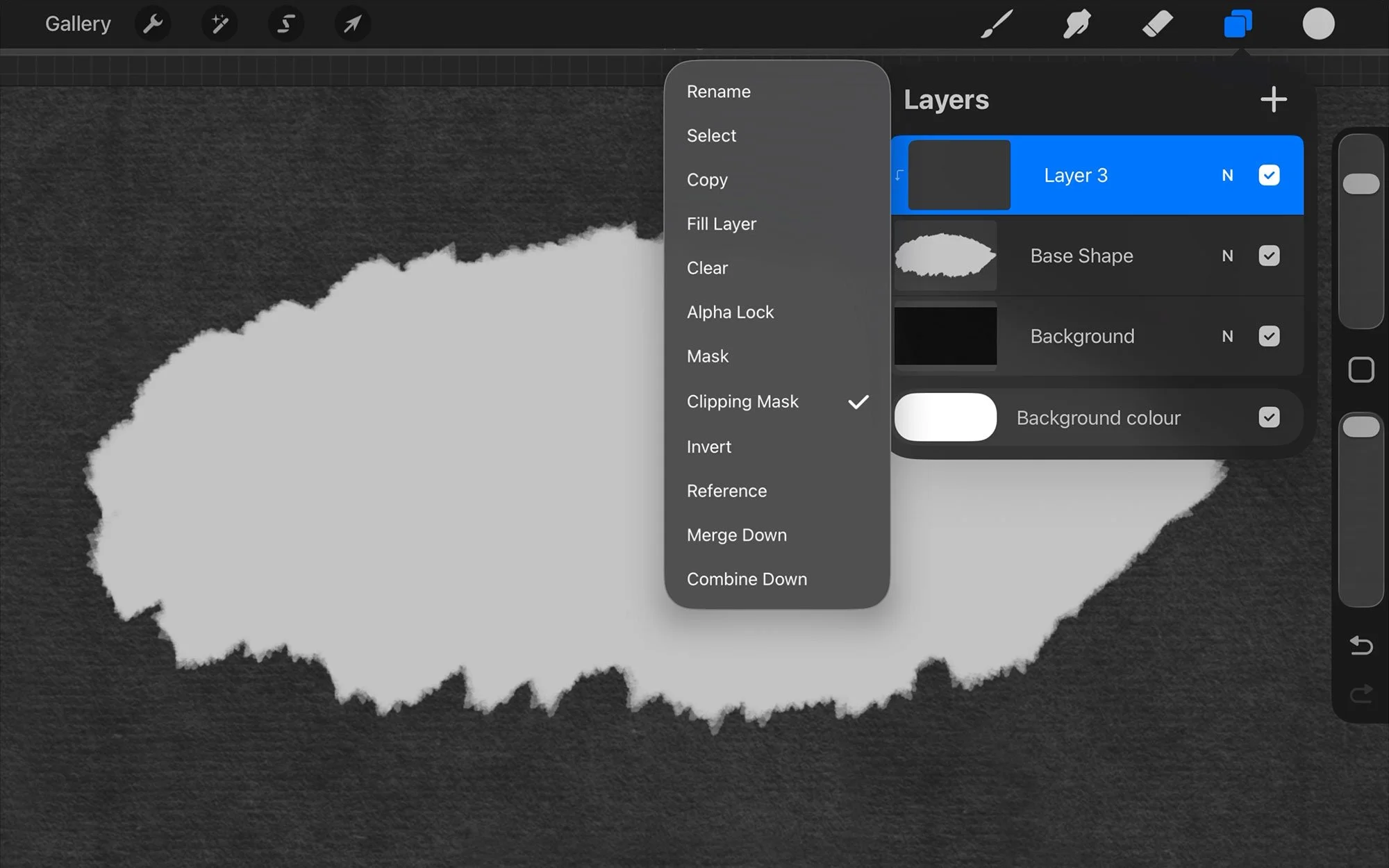
Task: Add a new layer with plus icon
Action: coord(1273,100)
